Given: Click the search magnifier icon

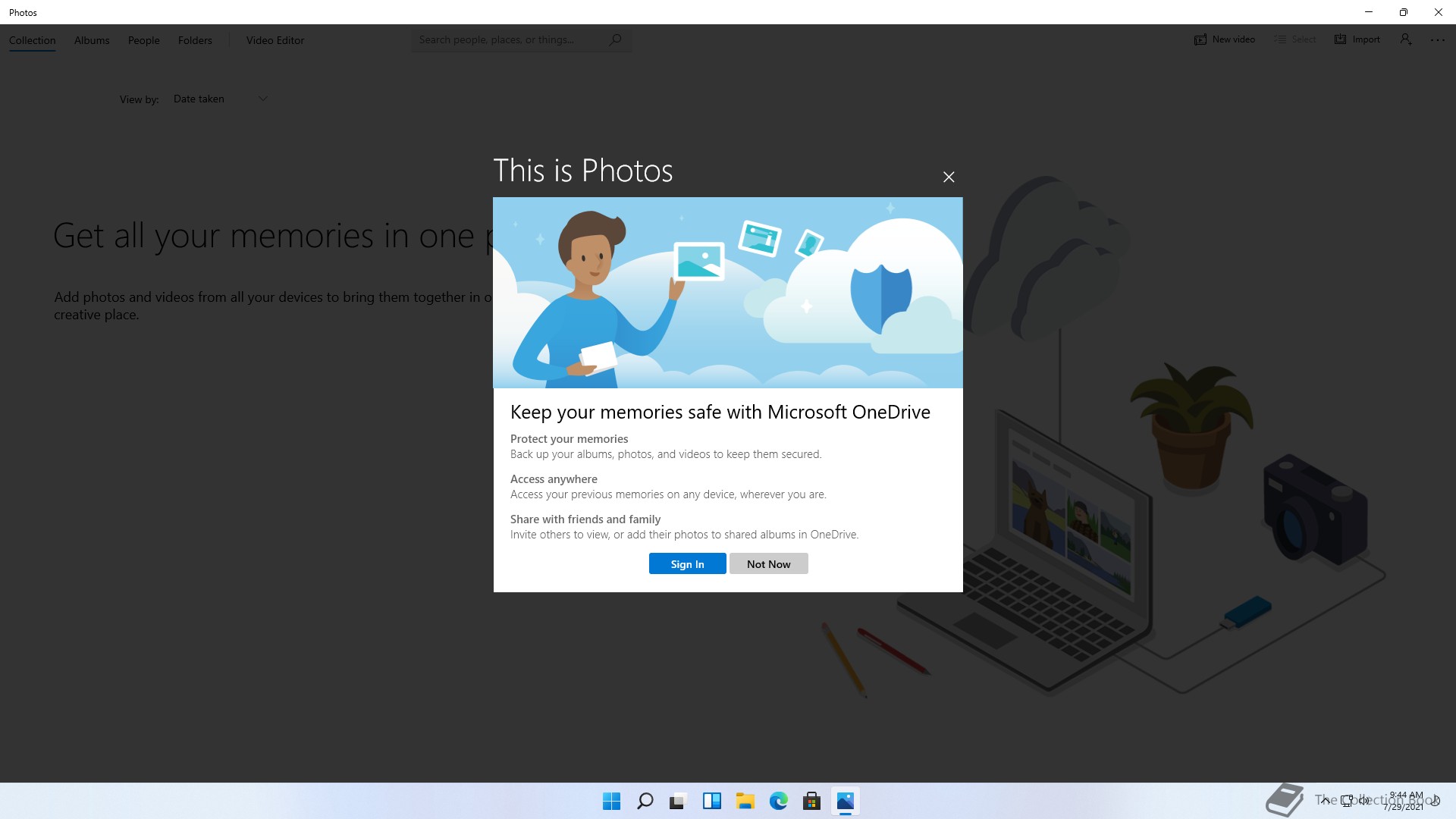Looking at the screenshot, I should (x=616, y=39).
